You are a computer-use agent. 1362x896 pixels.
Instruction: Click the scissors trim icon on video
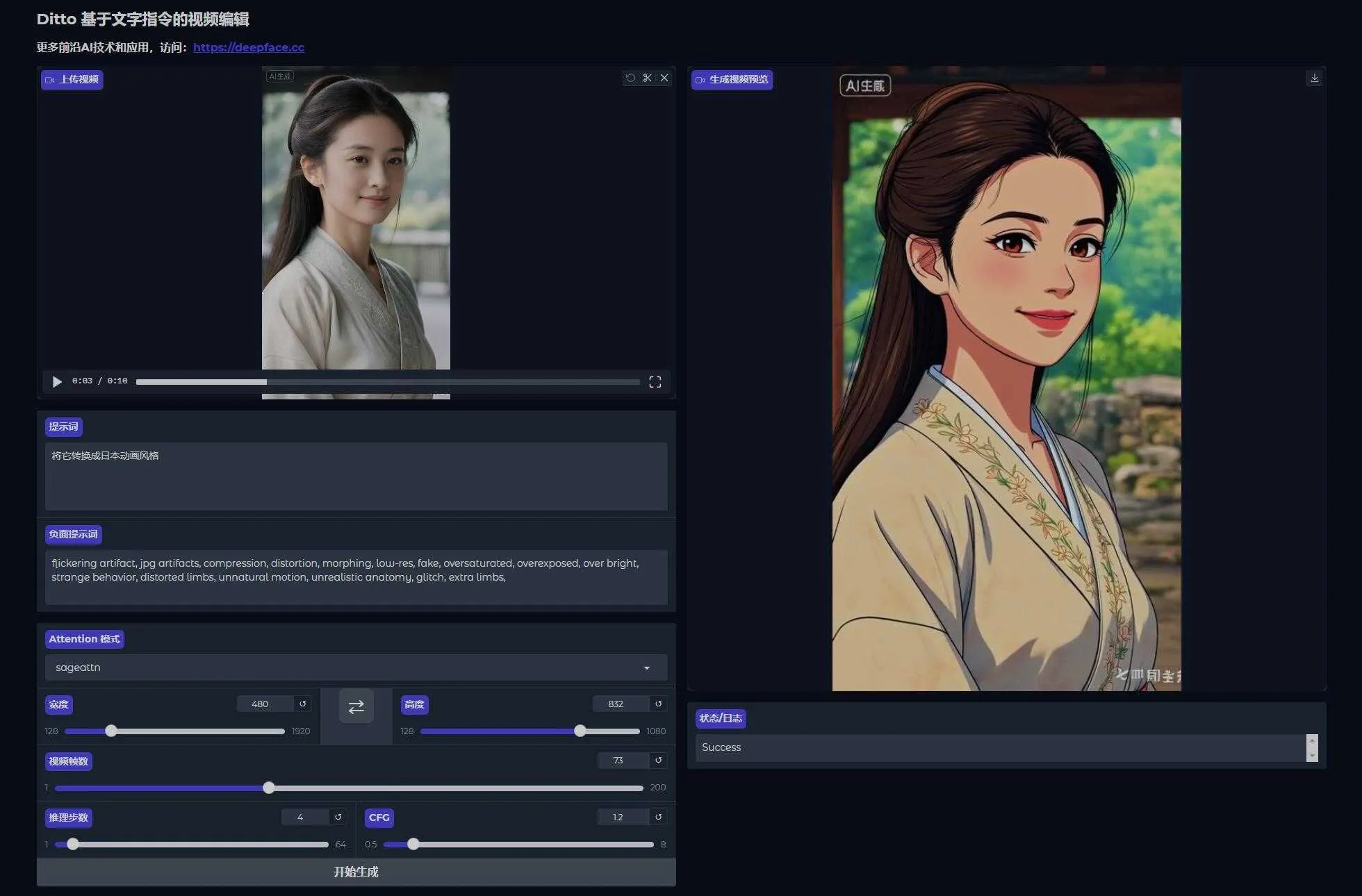[647, 78]
